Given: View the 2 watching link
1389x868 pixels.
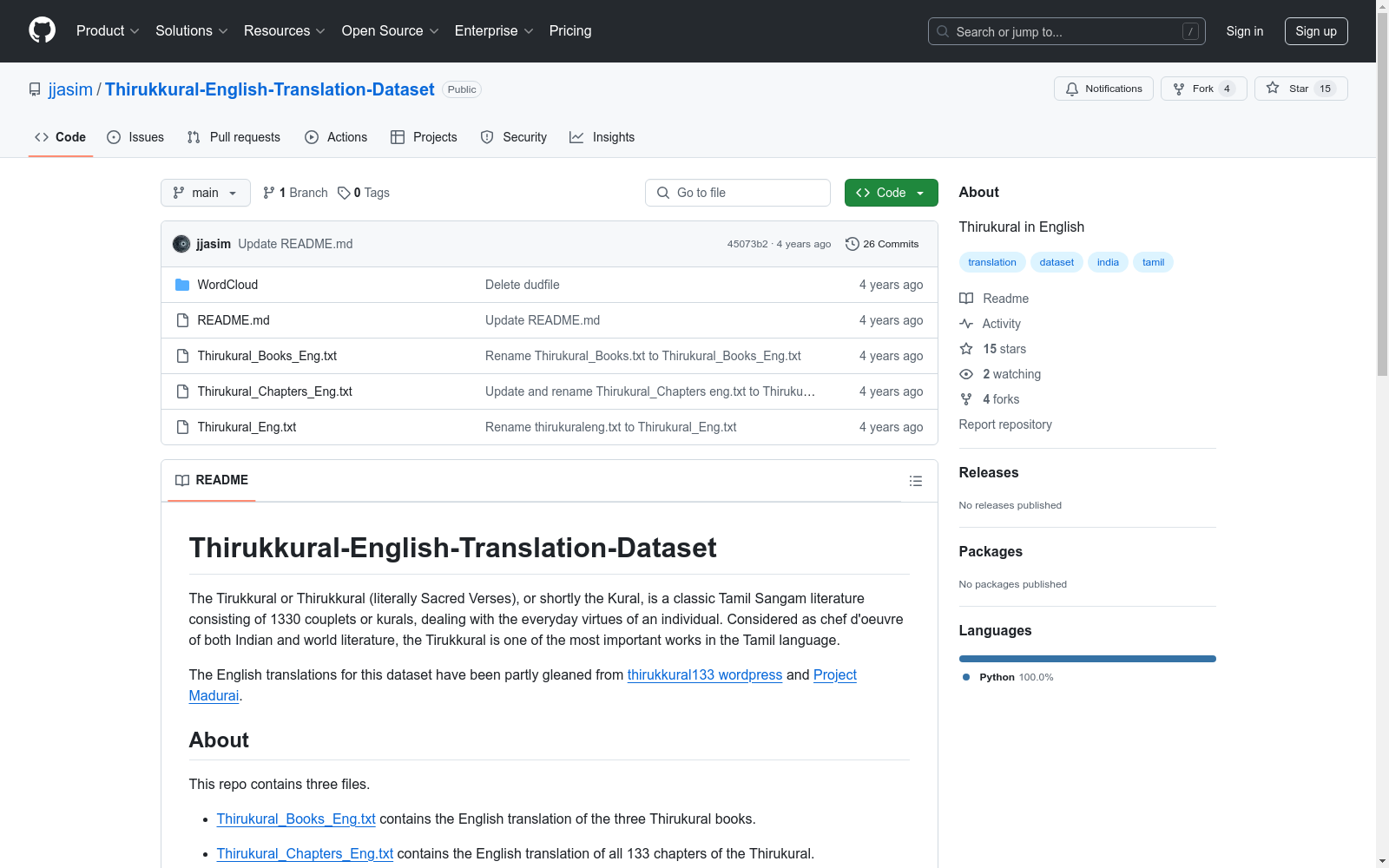Looking at the screenshot, I should coord(1000,374).
